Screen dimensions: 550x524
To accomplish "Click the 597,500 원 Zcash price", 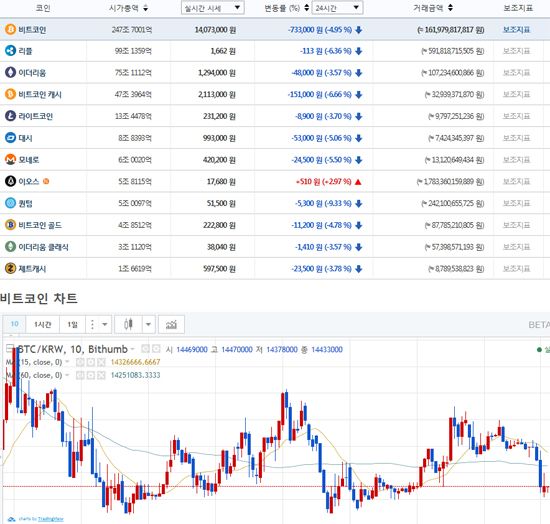I will pos(219,269).
